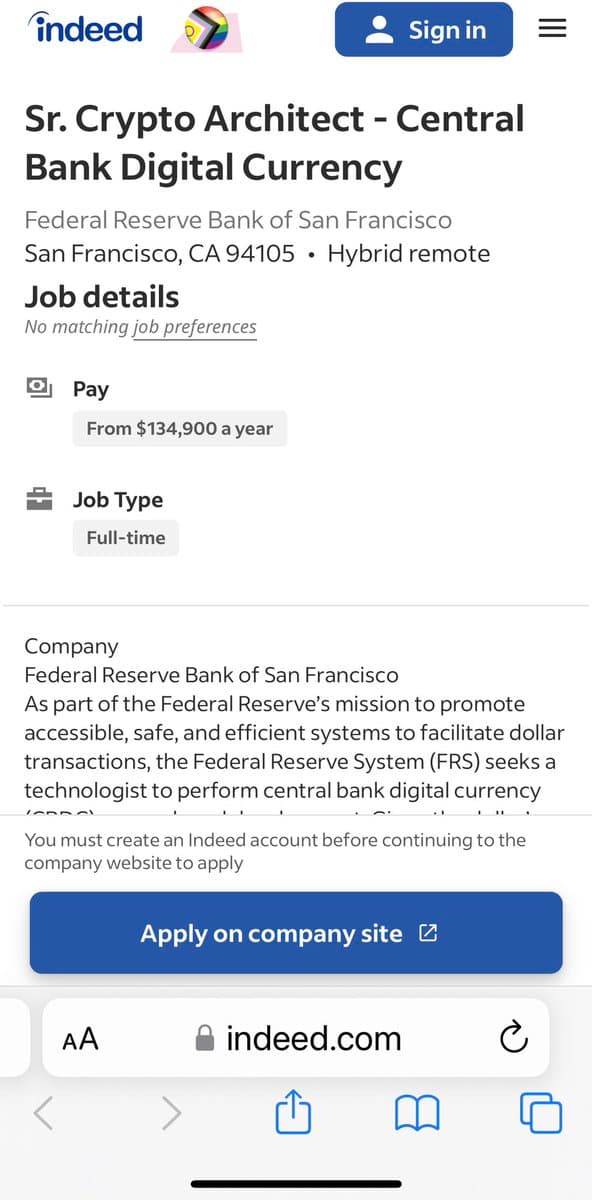Screen dimensions: 592x1200
Task: Tap Safari forward arrow
Action: pyautogui.click(x=172, y=1113)
